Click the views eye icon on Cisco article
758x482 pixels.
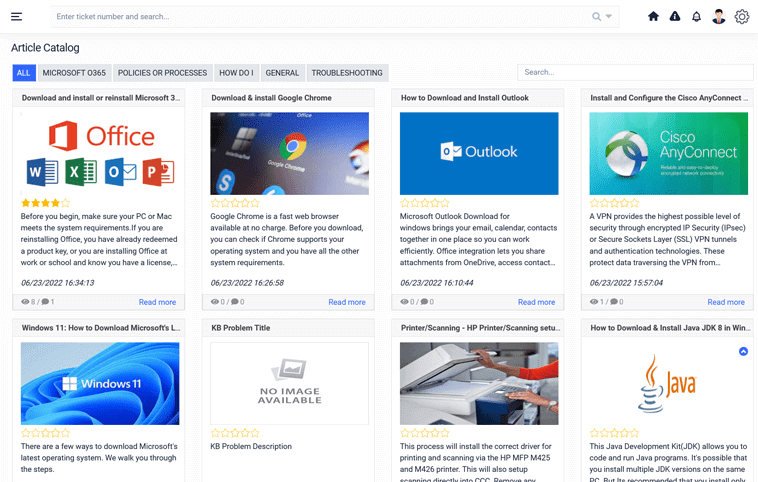pos(594,302)
